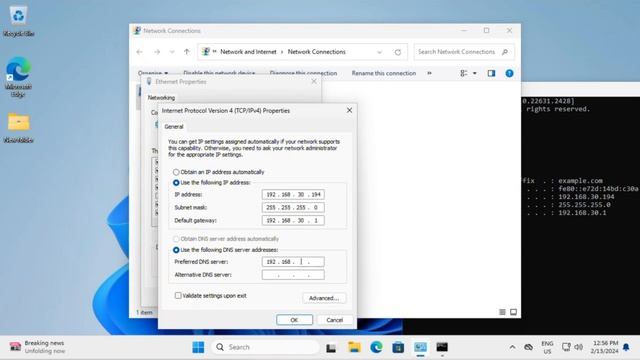Screen dimensions: 640x360
Task: Go back in Network Connections window
Action: click(140, 52)
